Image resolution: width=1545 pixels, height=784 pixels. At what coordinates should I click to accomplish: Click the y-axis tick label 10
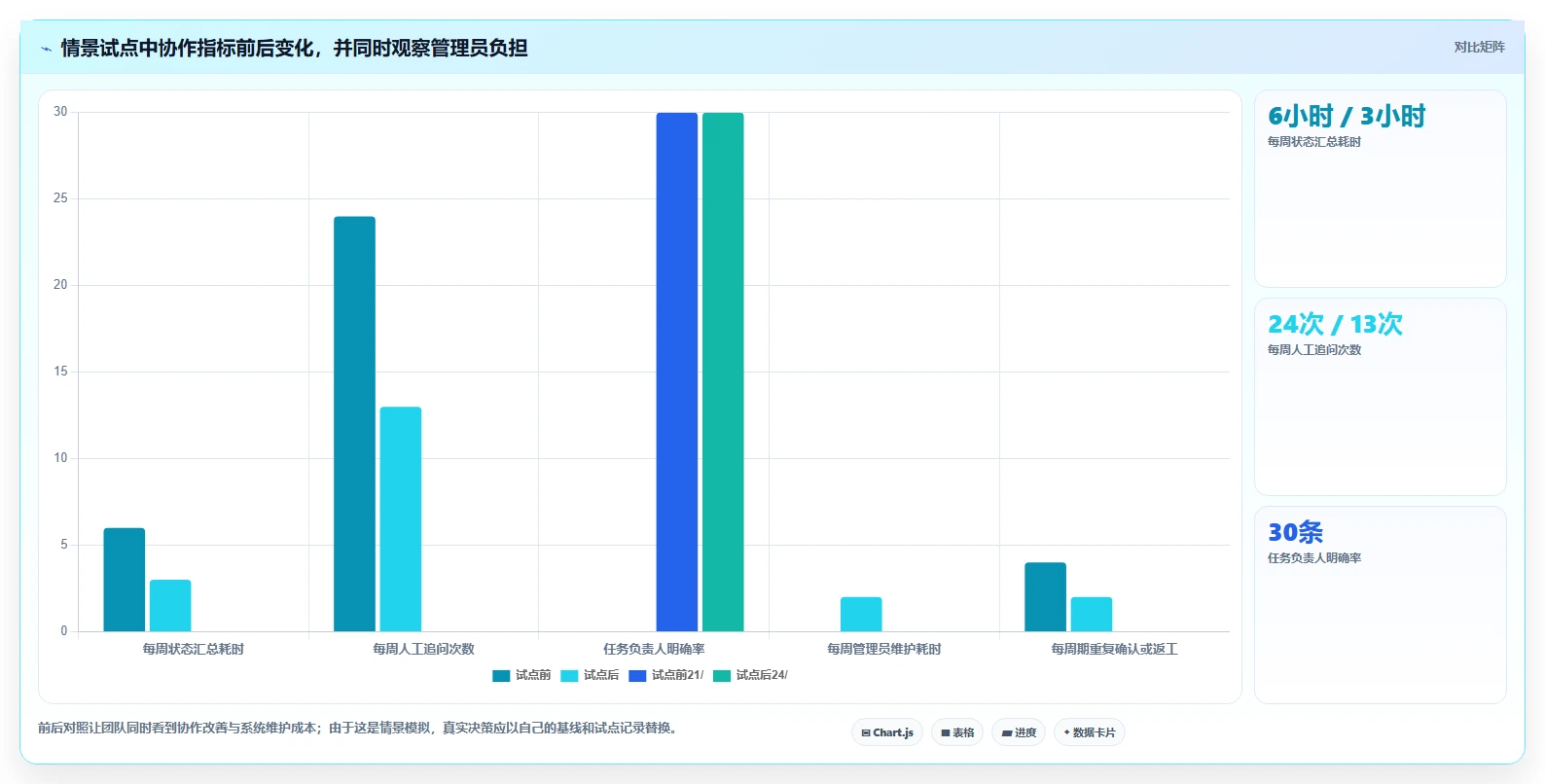pos(60,458)
